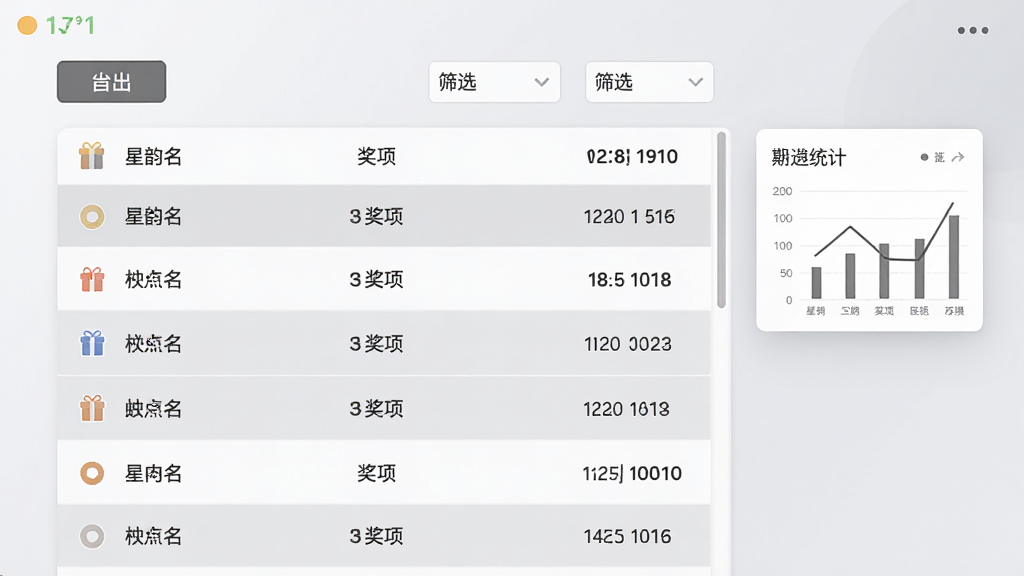The height and width of the screenshot is (576, 1024).
Task: Click the 200 y-axis label in the chart
Action: point(782,191)
